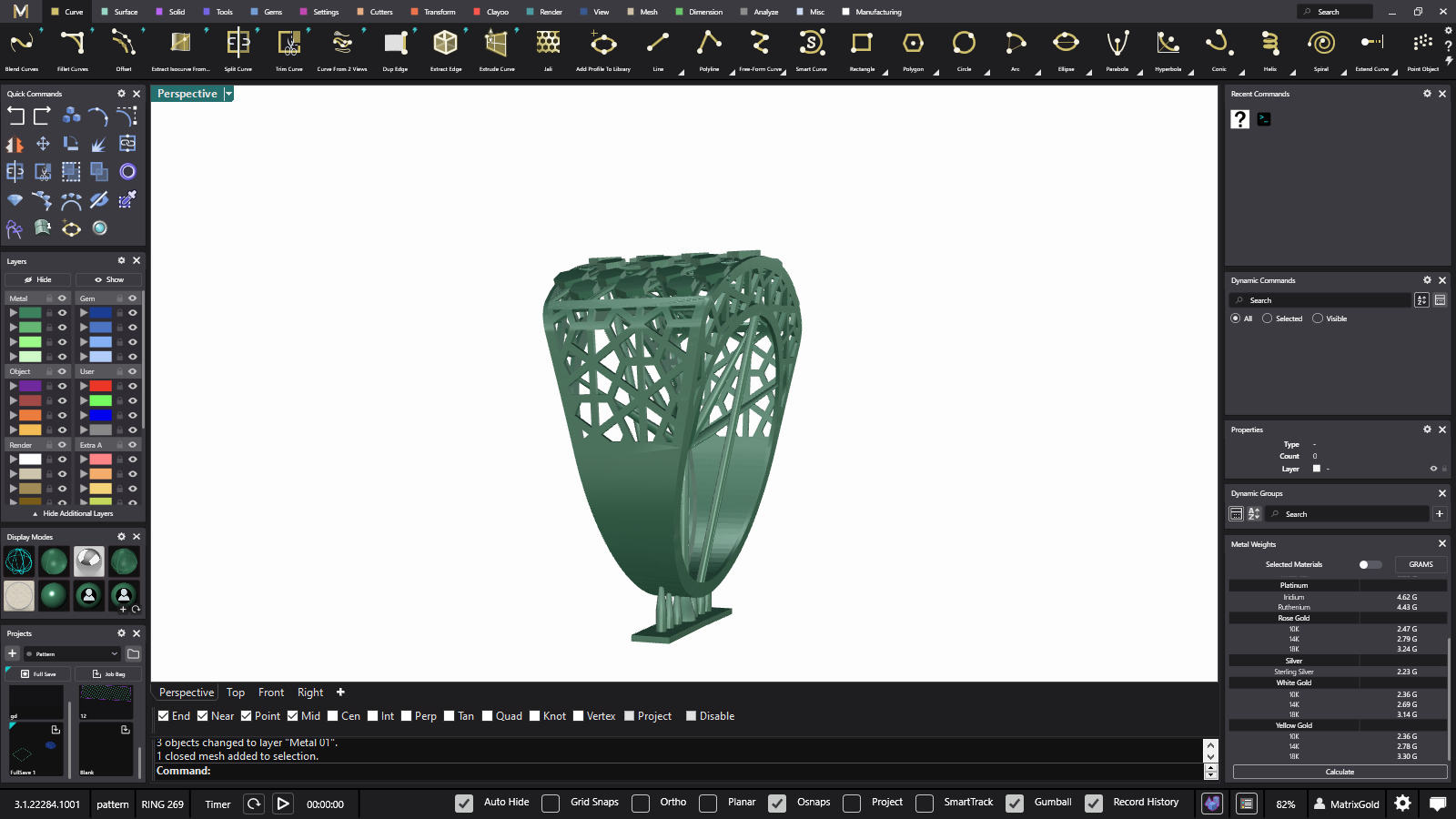Toggle the Near osnap checkbox
Viewport: 1456px width, 819px height.
[203, 716]
